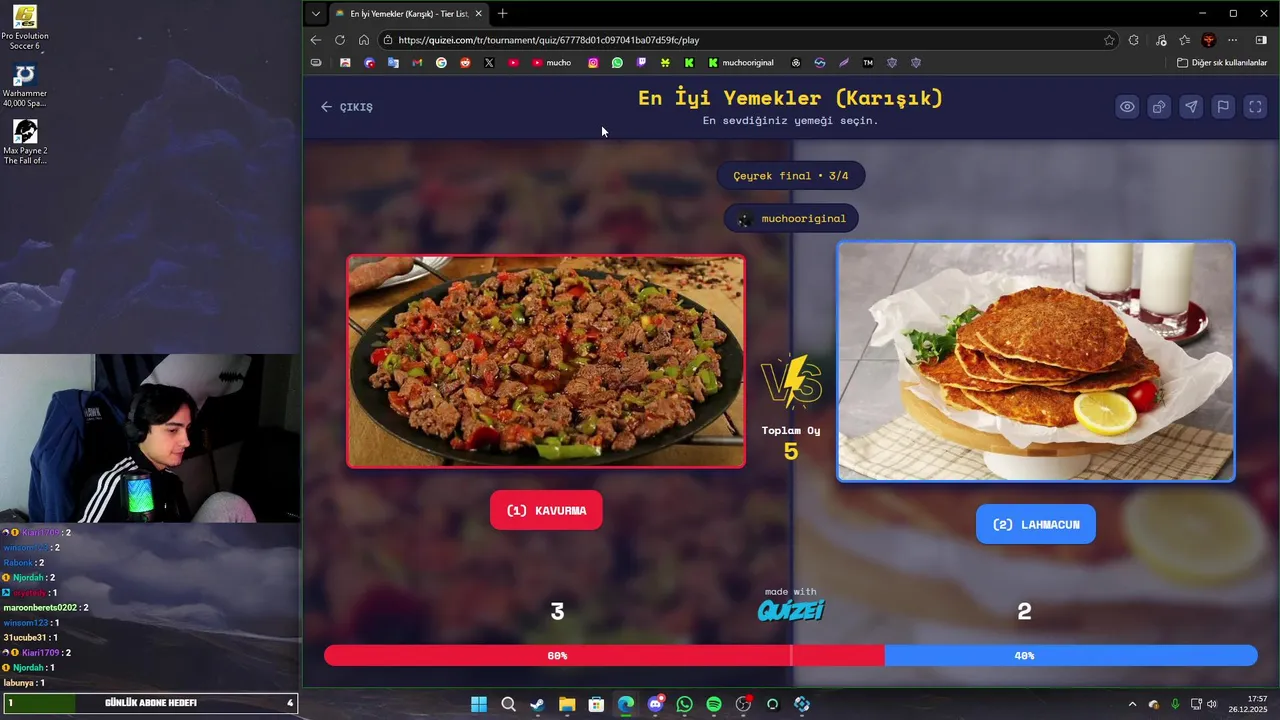The image size is (1280, 720).
Task: Click the muchooriginal creator badge
Action: coord(791,218)
